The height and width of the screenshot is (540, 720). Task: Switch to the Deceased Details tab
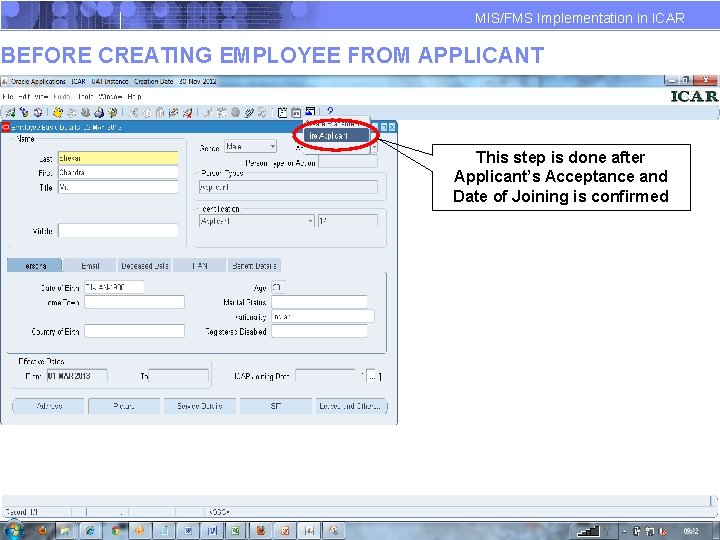[145, 265]
